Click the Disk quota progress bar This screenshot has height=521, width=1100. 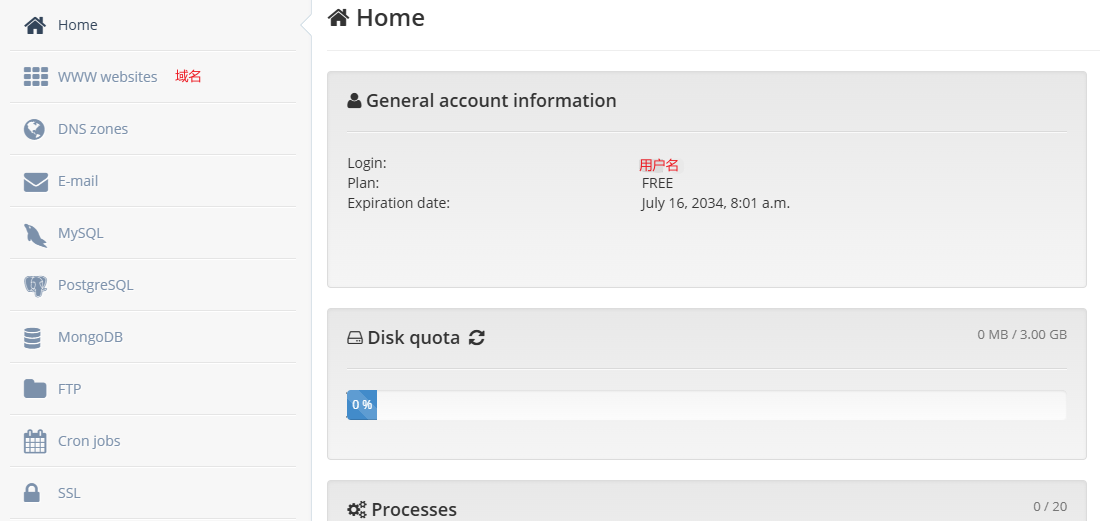(x=706, y=405)
